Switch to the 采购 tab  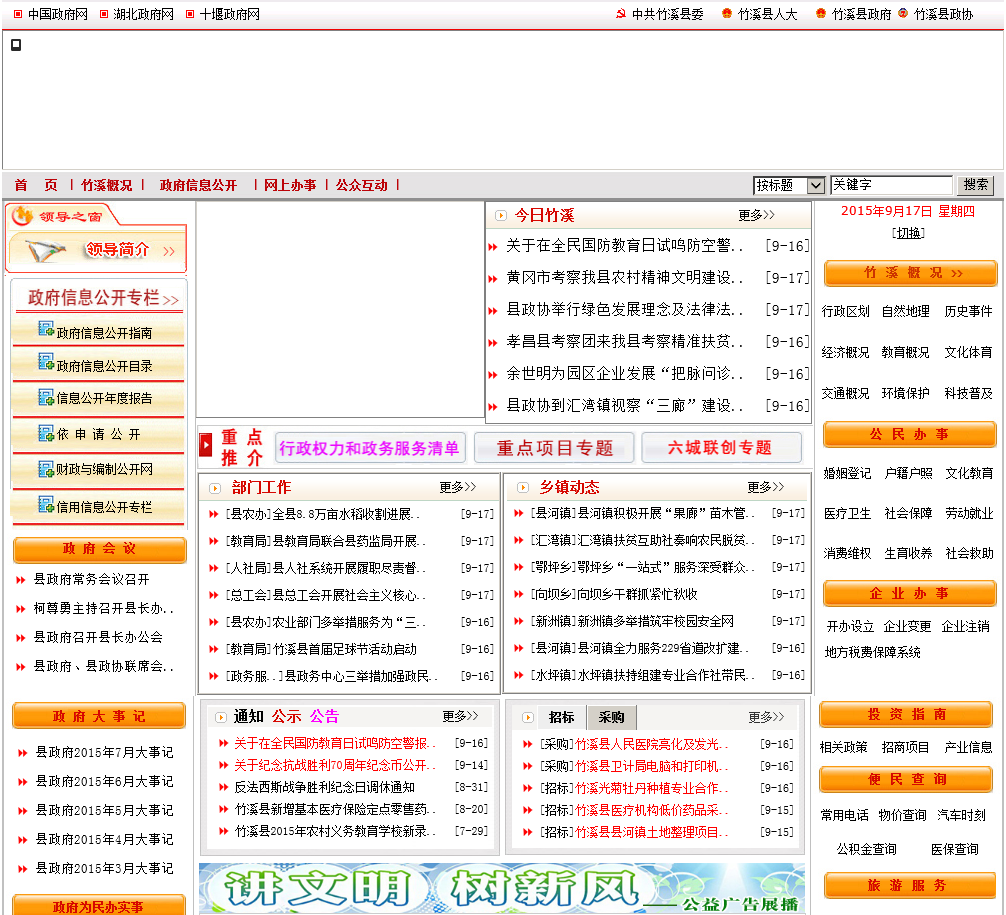[x=611, y=717]
